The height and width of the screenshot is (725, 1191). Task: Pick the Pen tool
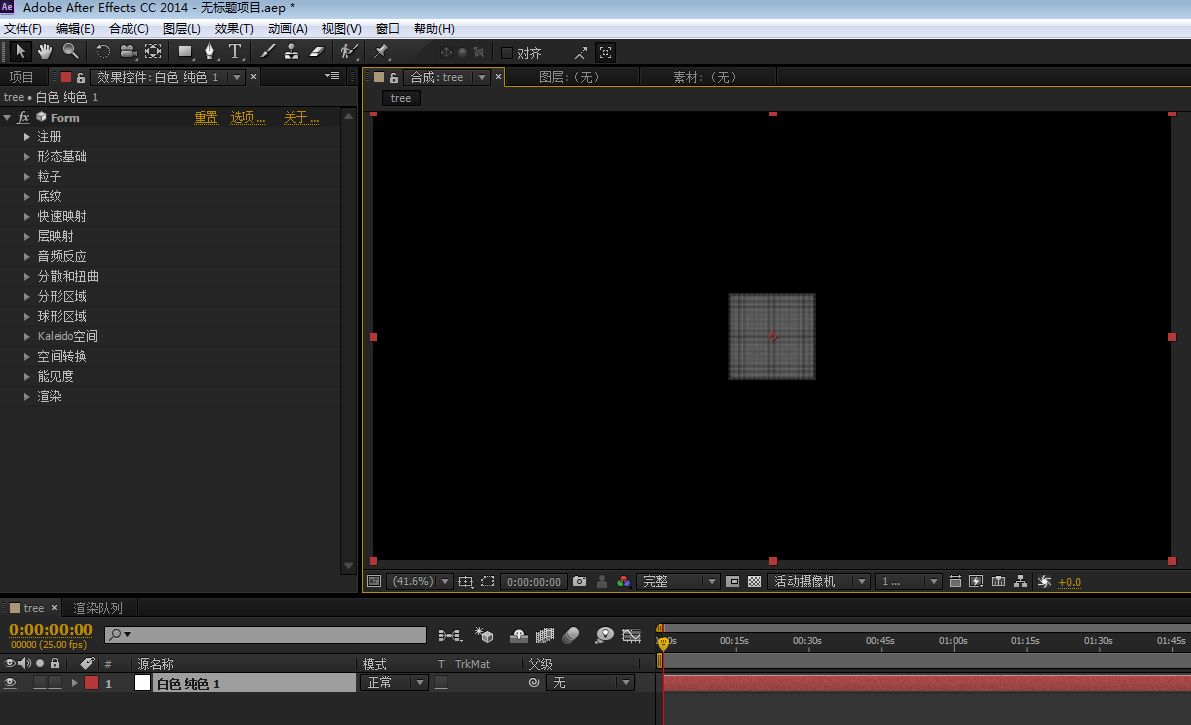(209, 51)
